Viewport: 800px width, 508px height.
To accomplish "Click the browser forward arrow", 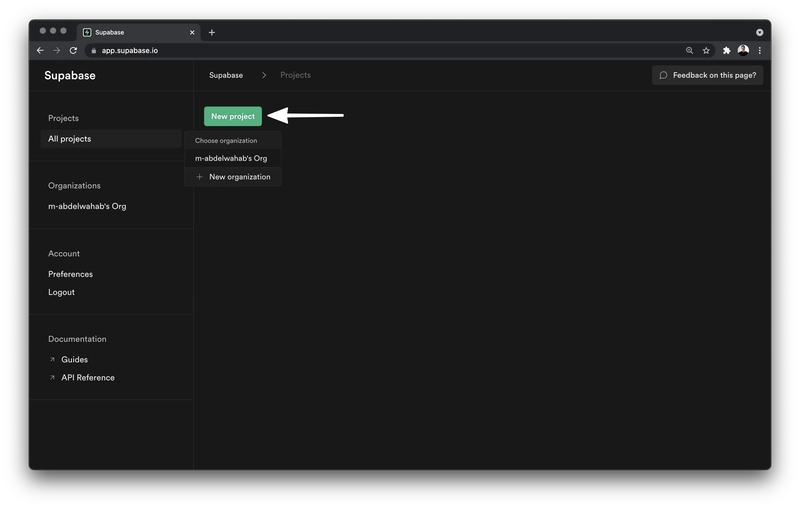I will [x=57, y=50].
